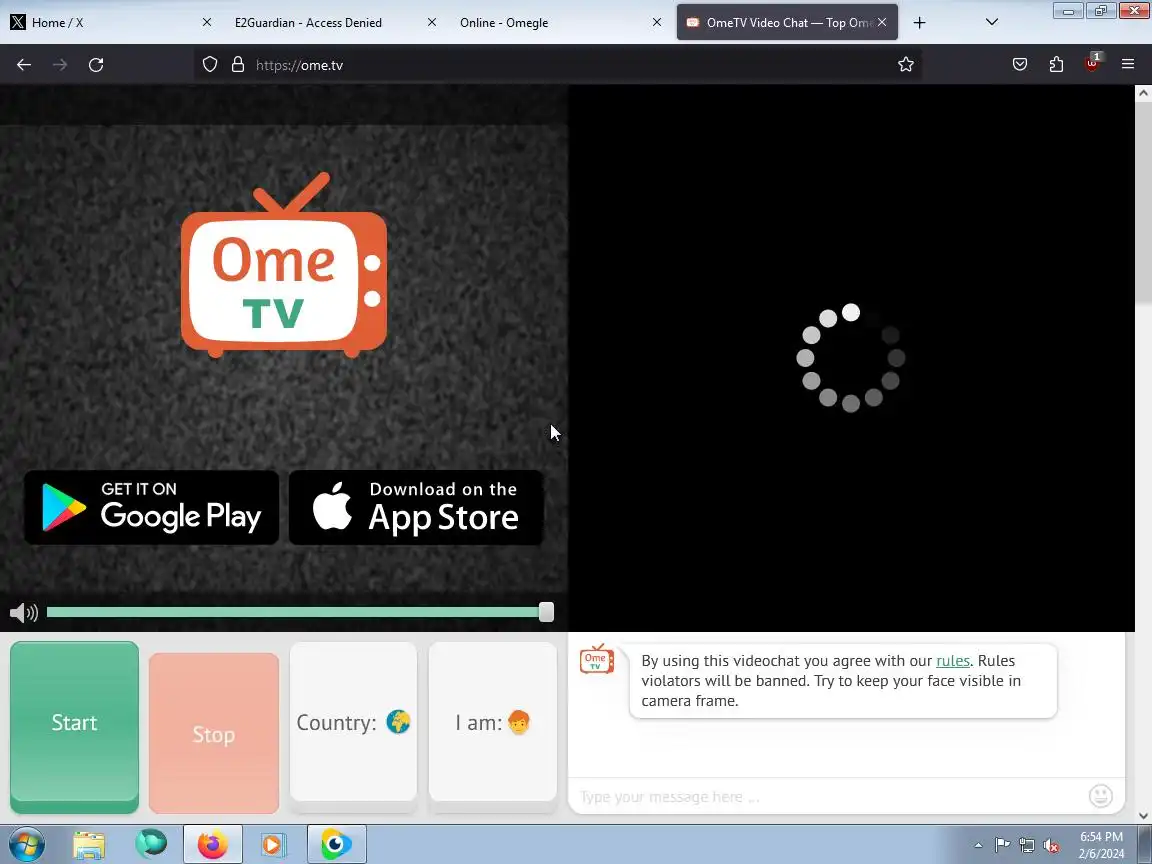Open the emoji picker smiley icon
1152x864 pixels.
pyautogui.click(x=1100, y=796)
